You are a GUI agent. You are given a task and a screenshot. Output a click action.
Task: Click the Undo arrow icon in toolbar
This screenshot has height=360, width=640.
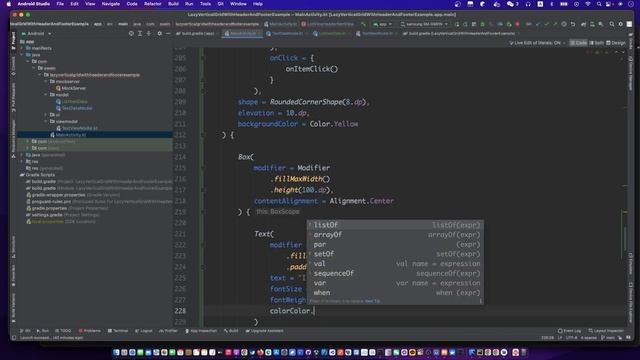(x=573, y=24)
